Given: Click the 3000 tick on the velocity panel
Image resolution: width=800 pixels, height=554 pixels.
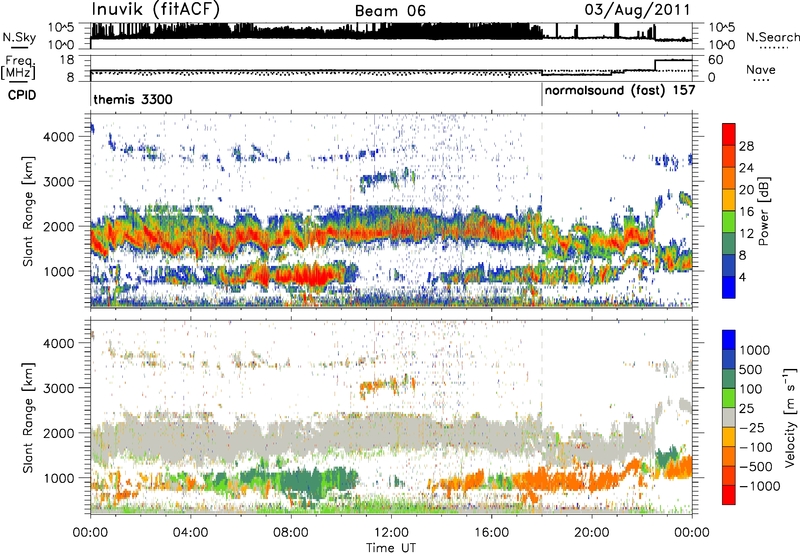Looking at the screenshot, I should 58,388.
